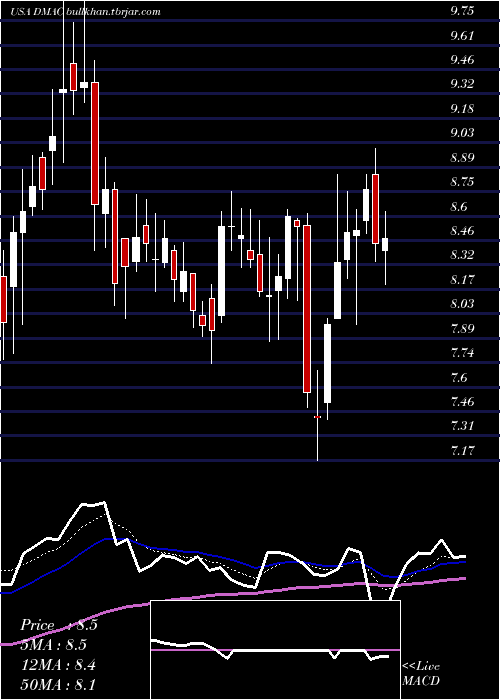500x700 pixels.
Task: Click the 8.32 price axis label
Action: 462,255
